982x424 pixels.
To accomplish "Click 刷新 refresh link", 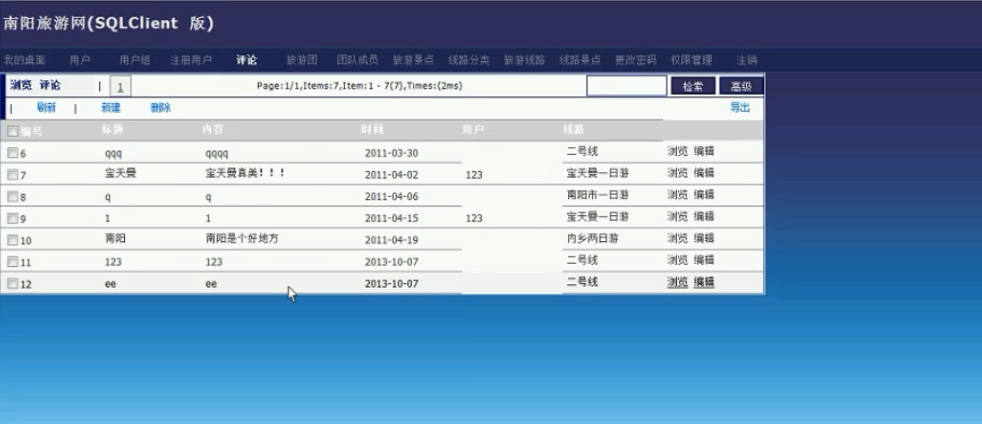I will tap(46, 108).
